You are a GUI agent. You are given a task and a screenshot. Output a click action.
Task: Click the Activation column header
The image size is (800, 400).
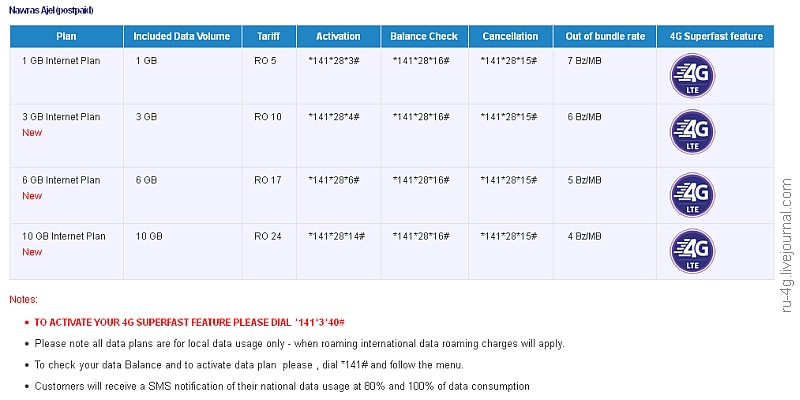coord(338,37)
